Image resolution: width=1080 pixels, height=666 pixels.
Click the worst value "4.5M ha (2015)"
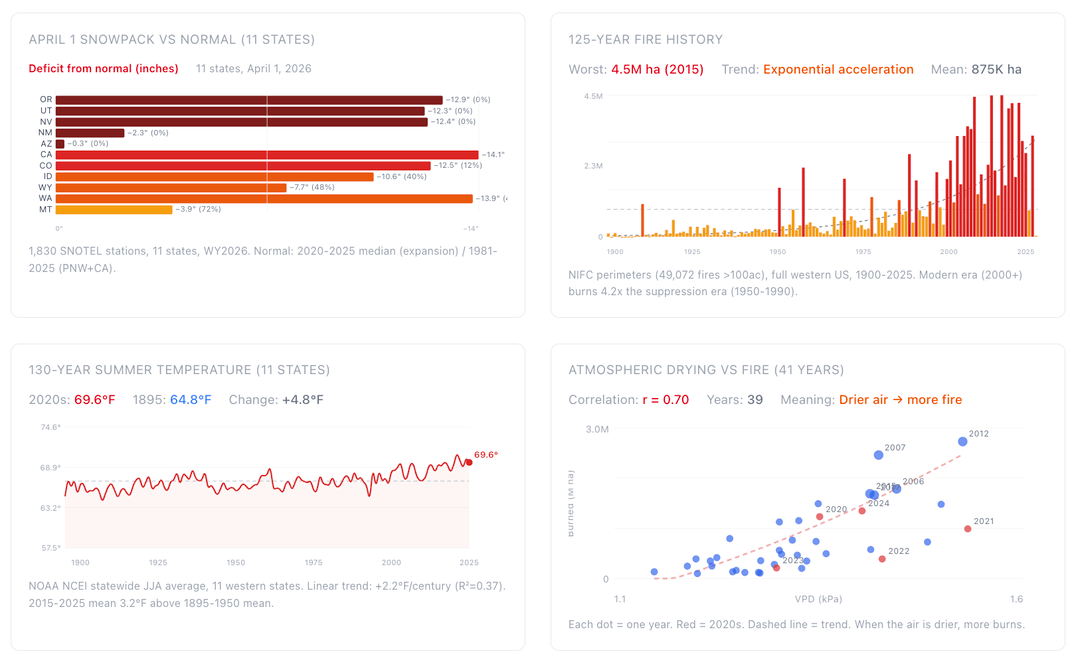657,70
